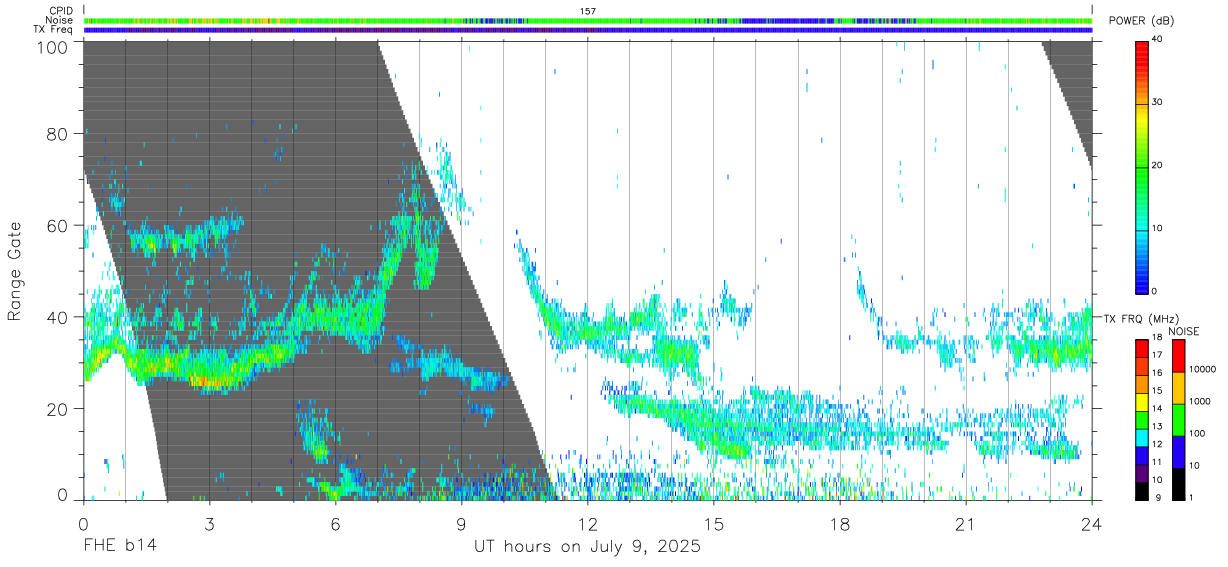The width and height of the screenshot is (1228, 567).
Task: Click the "CPID" row label
Action: click(x=60, y=11)
